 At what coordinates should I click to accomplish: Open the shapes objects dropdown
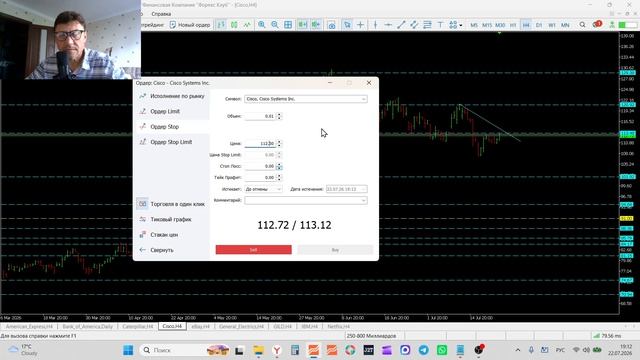(455, 25)
